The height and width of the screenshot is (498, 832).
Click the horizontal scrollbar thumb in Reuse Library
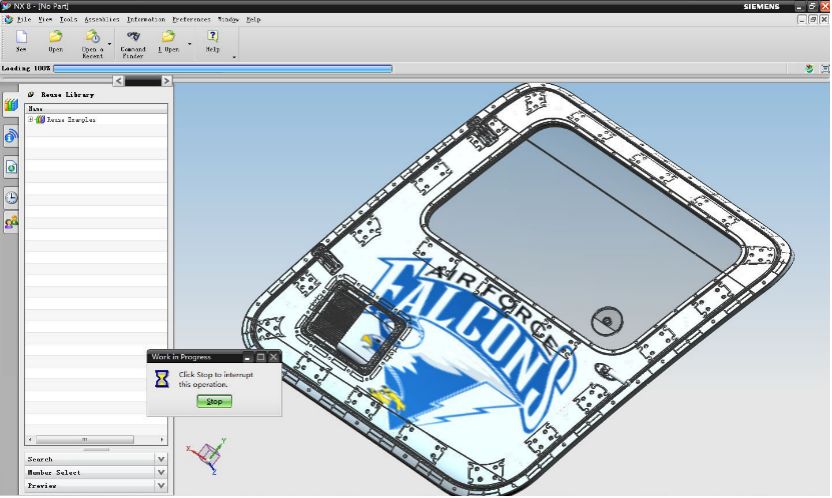tap(84, 440)
